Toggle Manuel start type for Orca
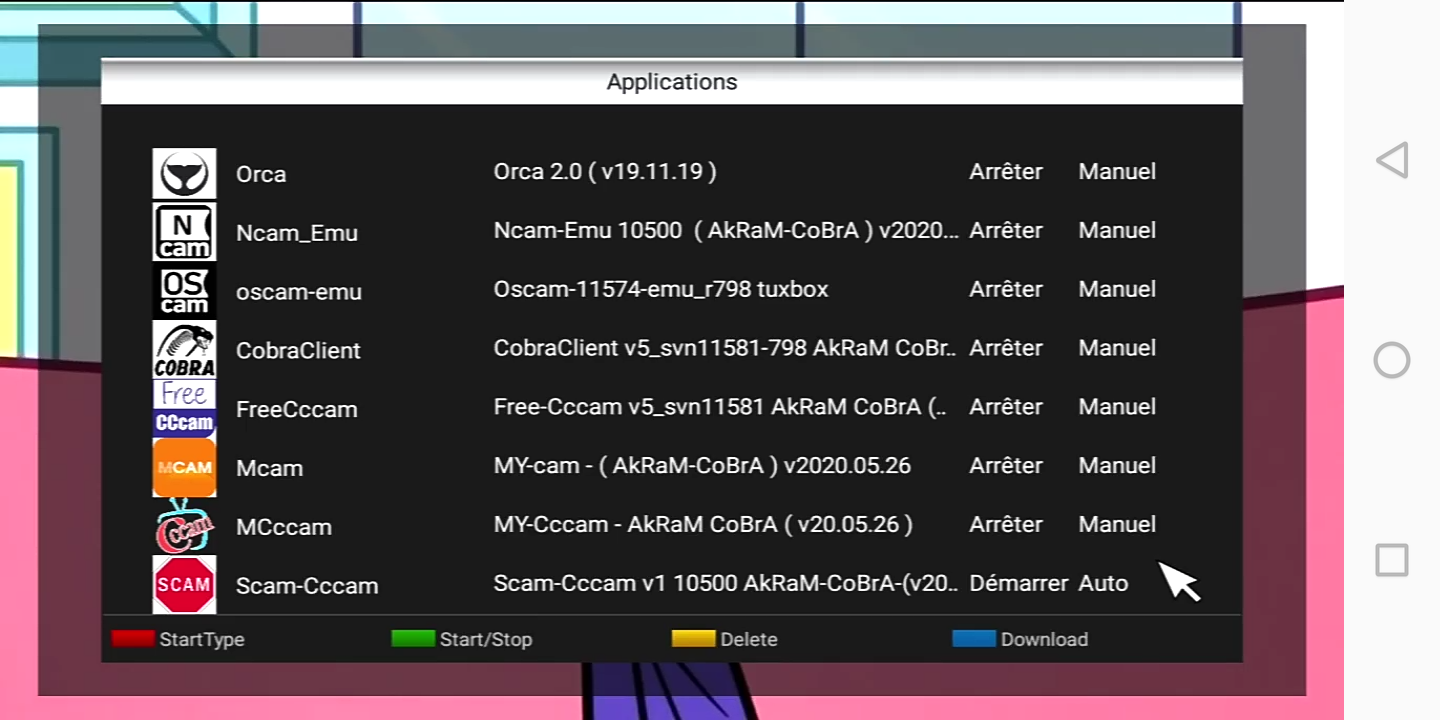Viewport: 1440px width, 720px height. [1117, 172]
